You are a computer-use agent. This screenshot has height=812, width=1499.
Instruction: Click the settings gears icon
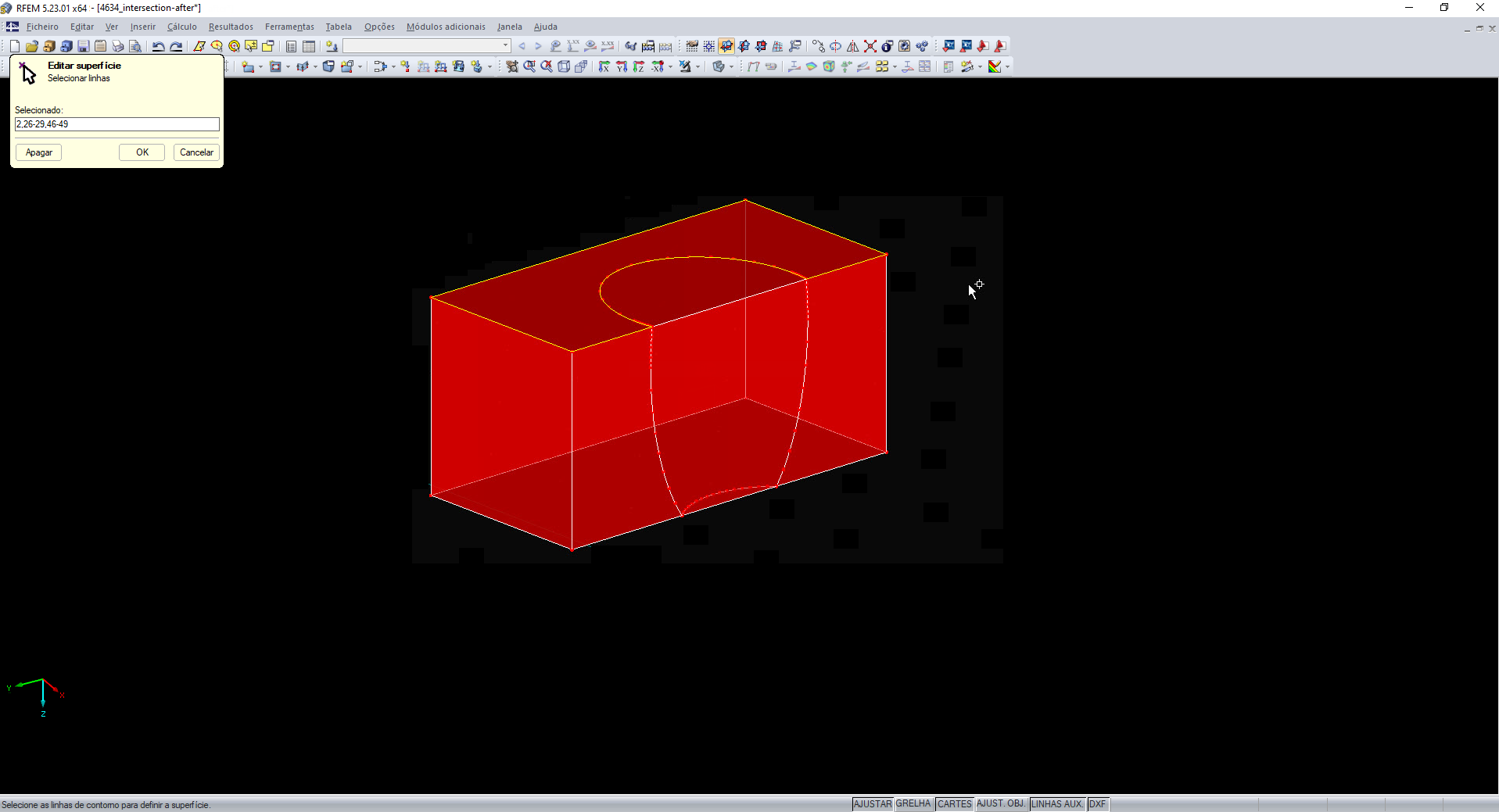922,46
